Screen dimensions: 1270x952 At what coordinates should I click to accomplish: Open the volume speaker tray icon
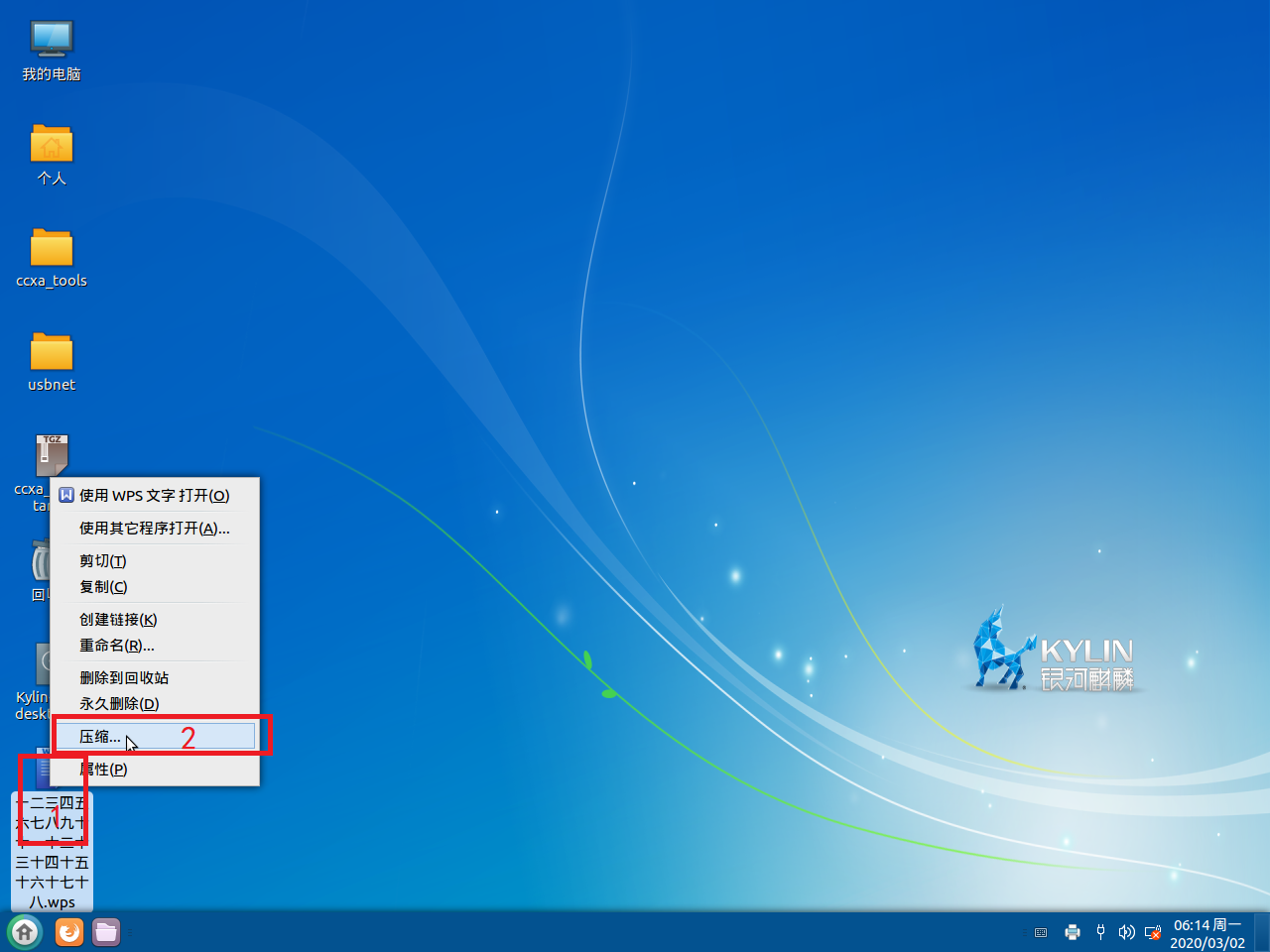coord(1126,932)
